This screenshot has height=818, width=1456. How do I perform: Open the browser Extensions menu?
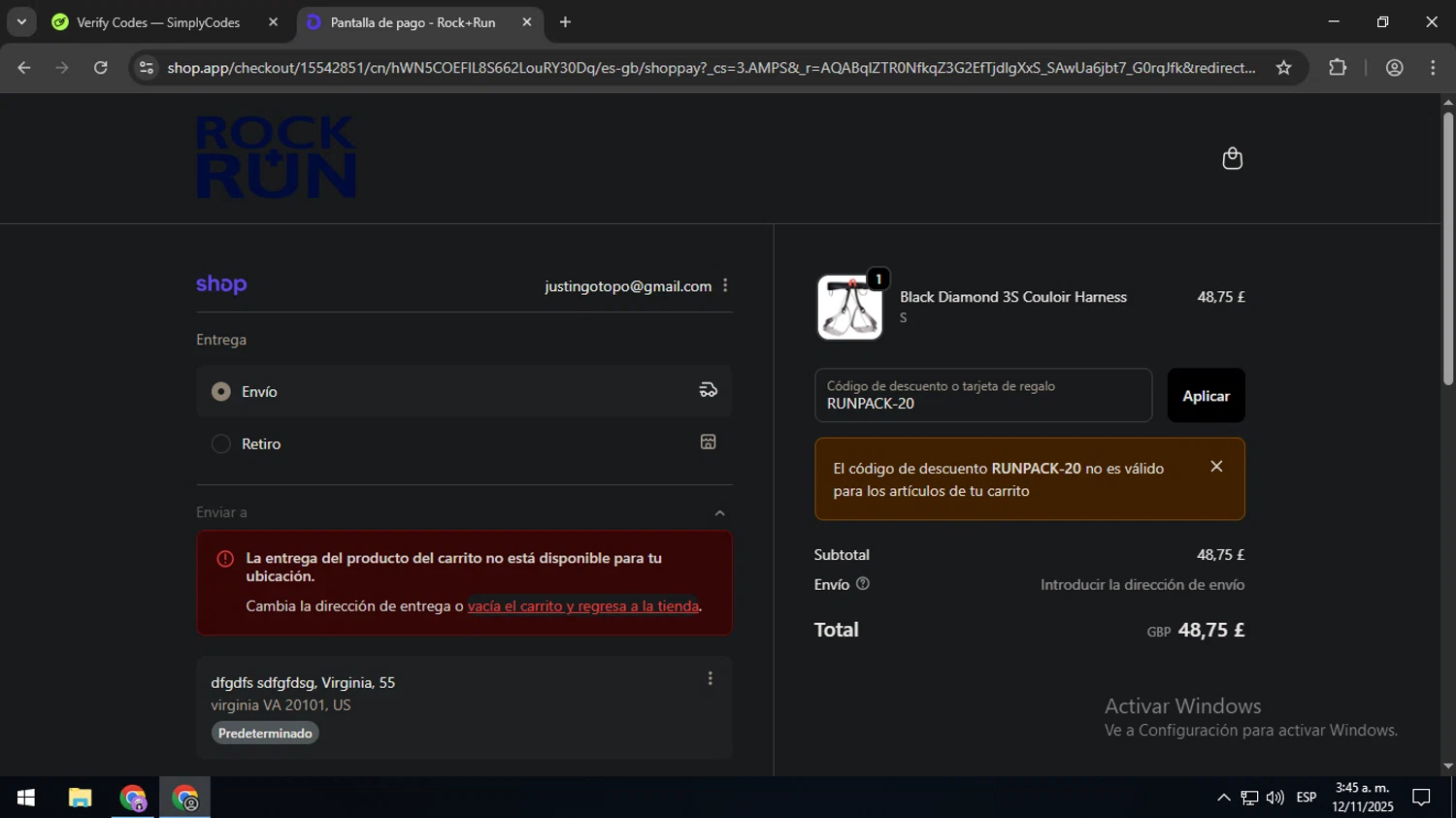pos(1338,68)
